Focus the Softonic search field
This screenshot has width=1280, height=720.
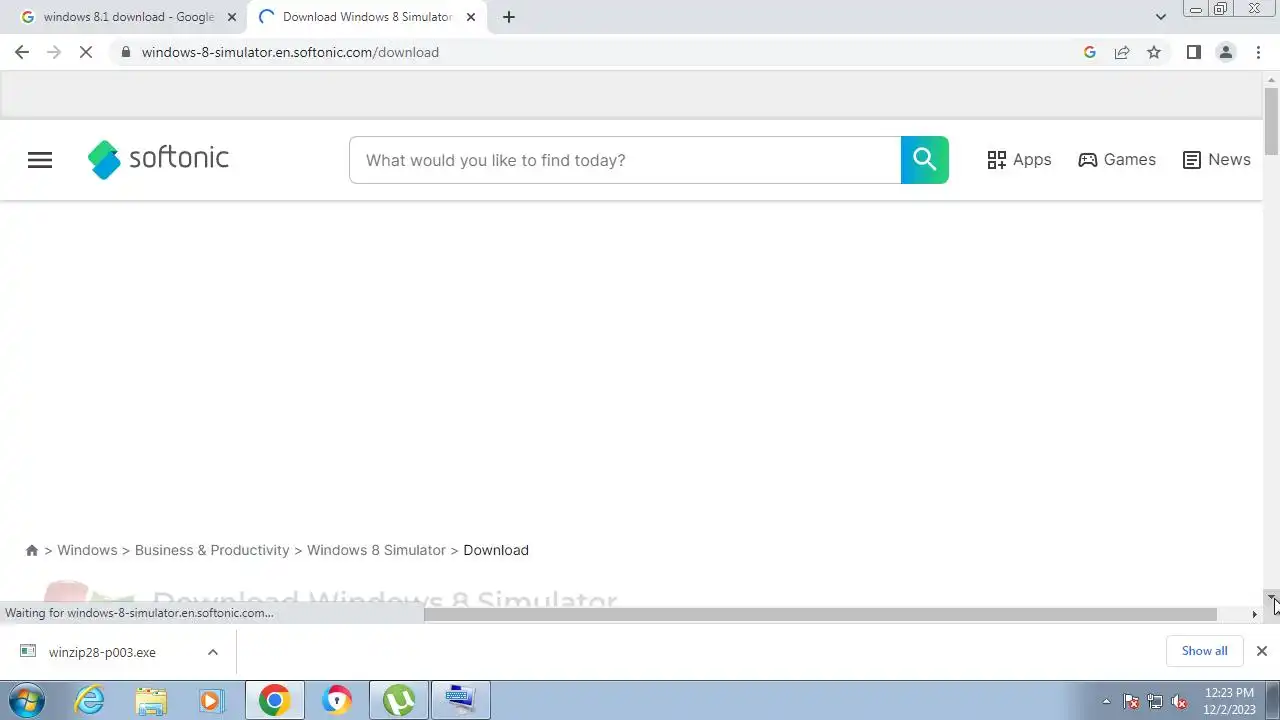pyautogui.click(x=625, y=160)
